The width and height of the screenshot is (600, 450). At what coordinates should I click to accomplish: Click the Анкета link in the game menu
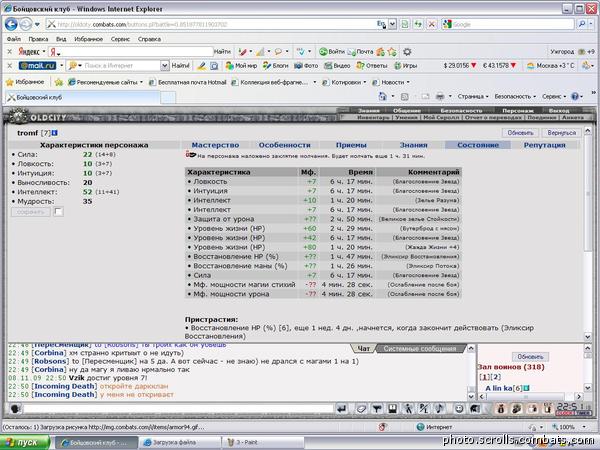coord(573,117)
